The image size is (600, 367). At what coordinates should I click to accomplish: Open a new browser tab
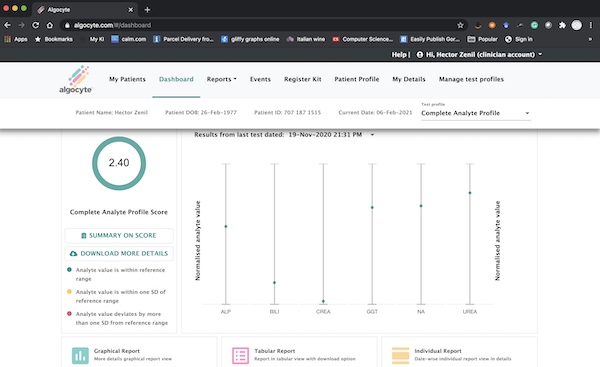[x=147, y=10]
